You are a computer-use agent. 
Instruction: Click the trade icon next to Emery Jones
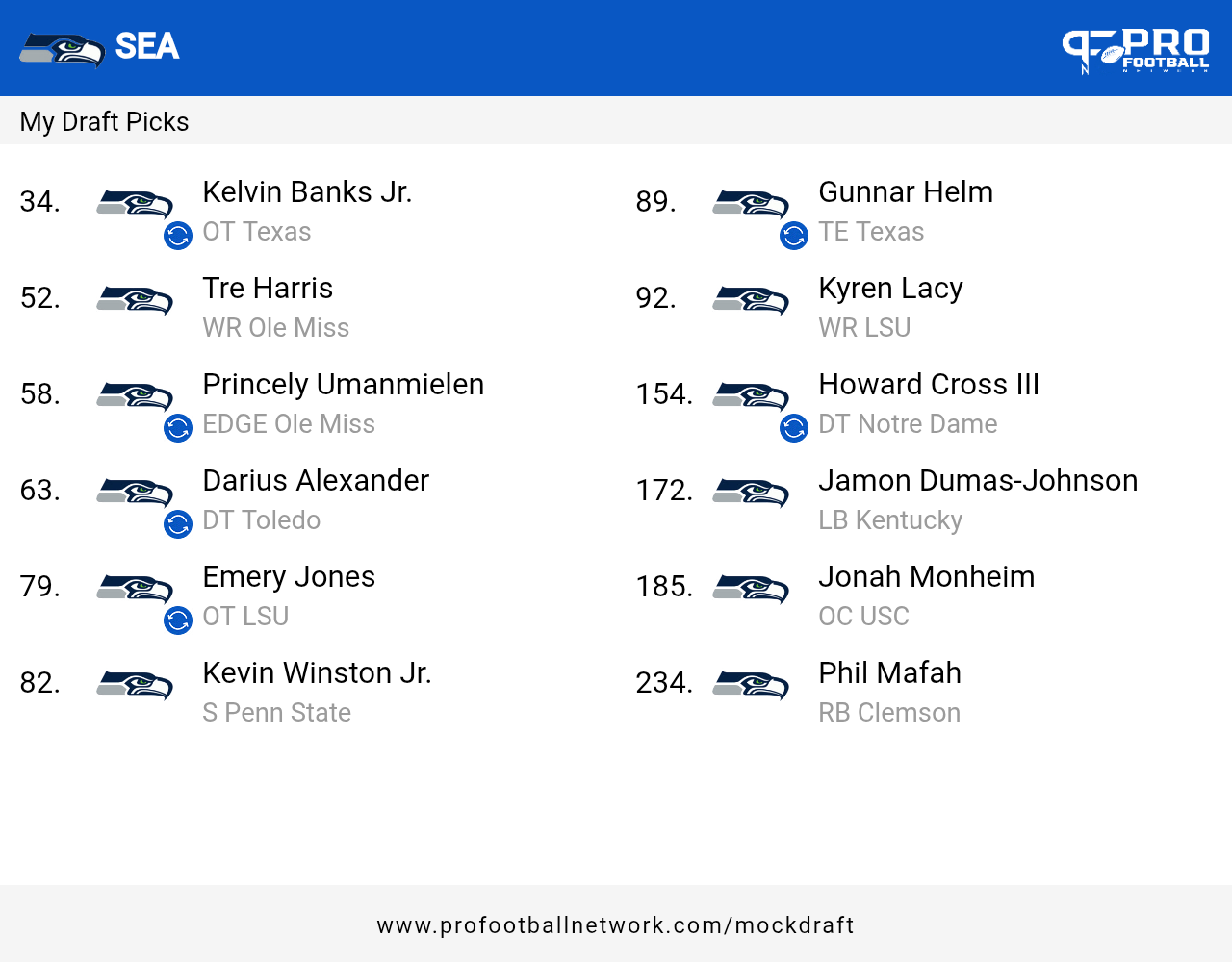pos(178,620)
